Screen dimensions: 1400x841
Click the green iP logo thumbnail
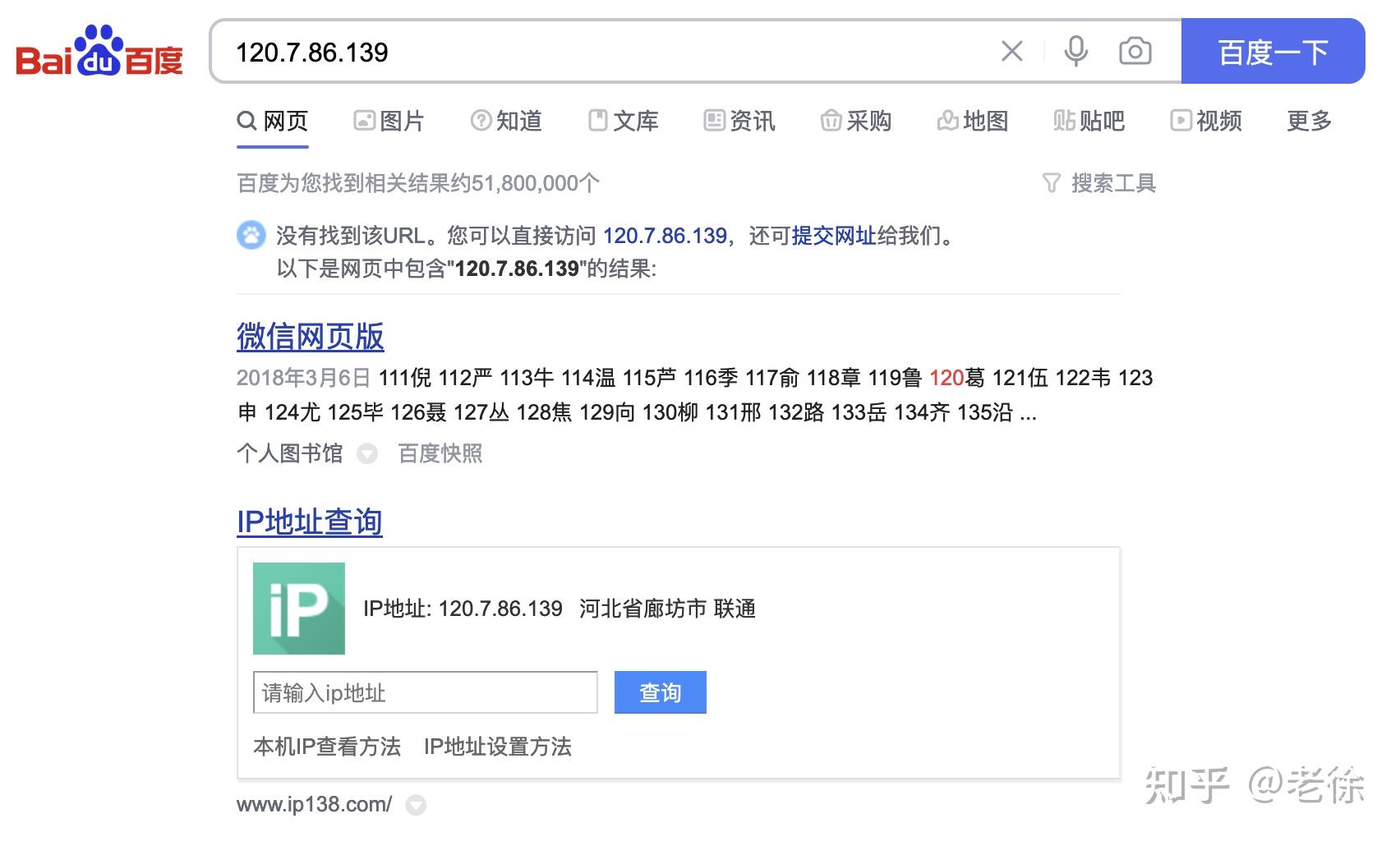click(x=299, y=609)
